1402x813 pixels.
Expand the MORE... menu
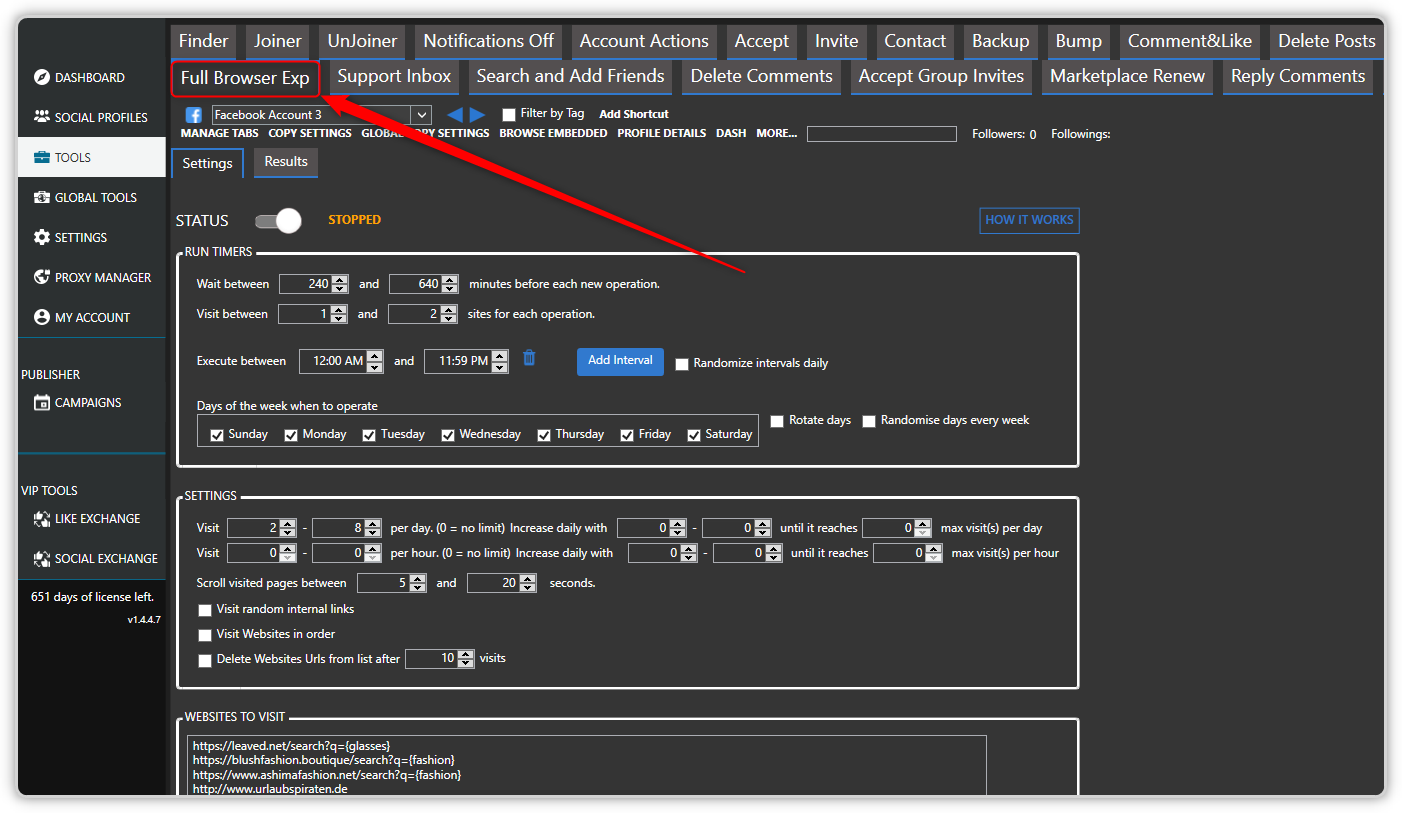776,133
